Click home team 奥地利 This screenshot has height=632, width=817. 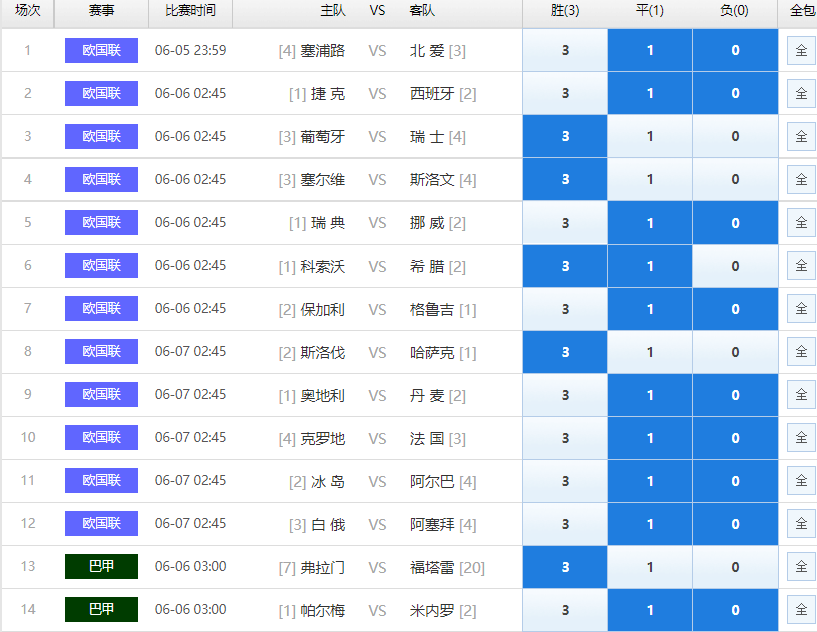323,396
